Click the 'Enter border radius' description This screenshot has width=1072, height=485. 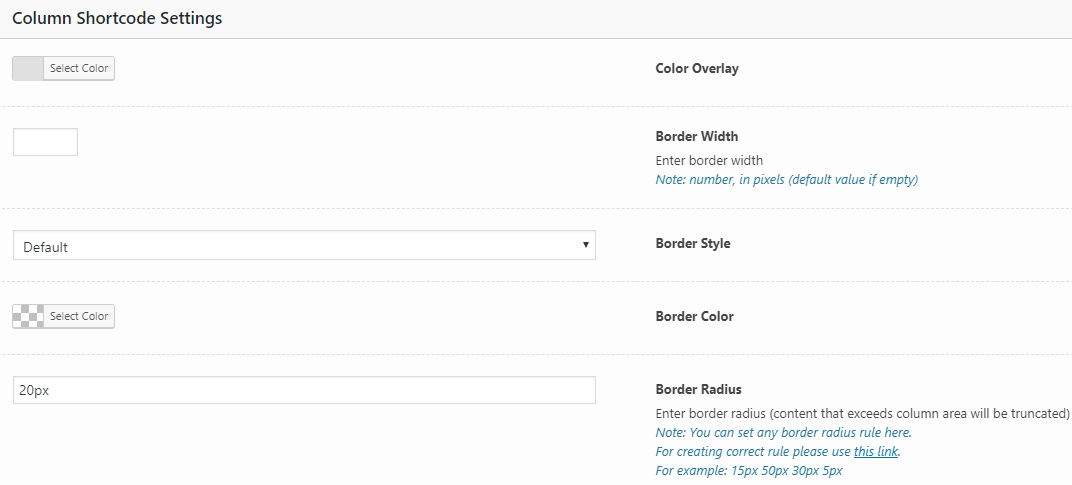click(862, 414)
